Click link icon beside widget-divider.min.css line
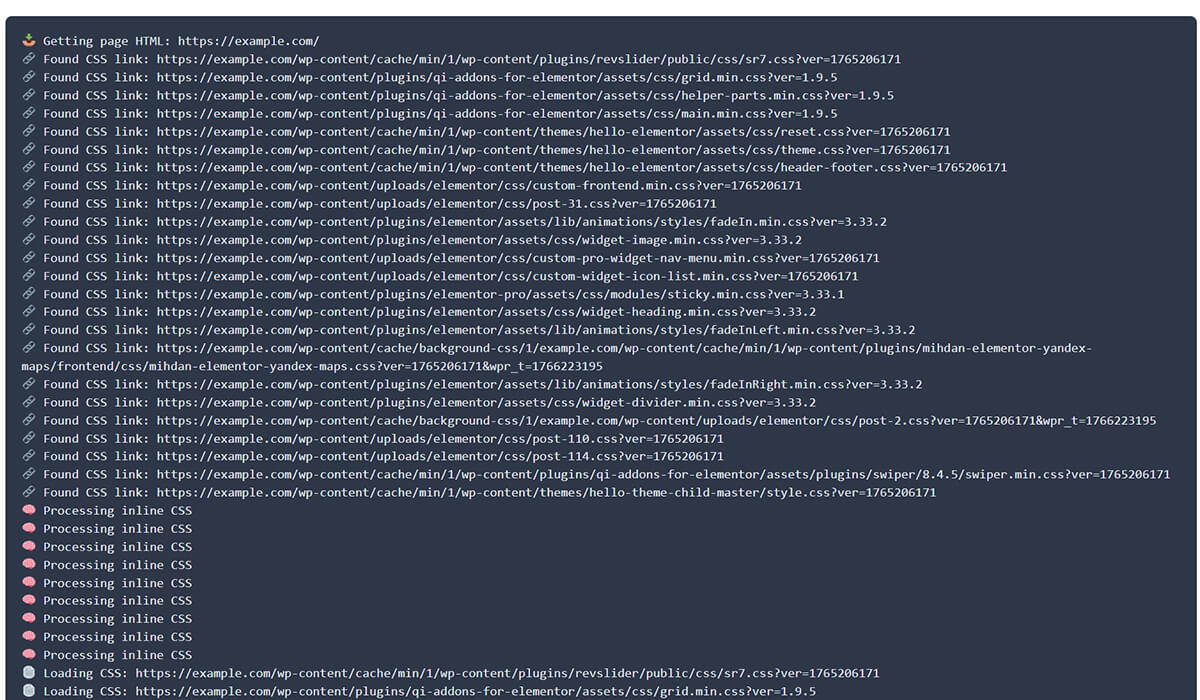This screenshot has height=700, width=1200. [x=28, y=402]
